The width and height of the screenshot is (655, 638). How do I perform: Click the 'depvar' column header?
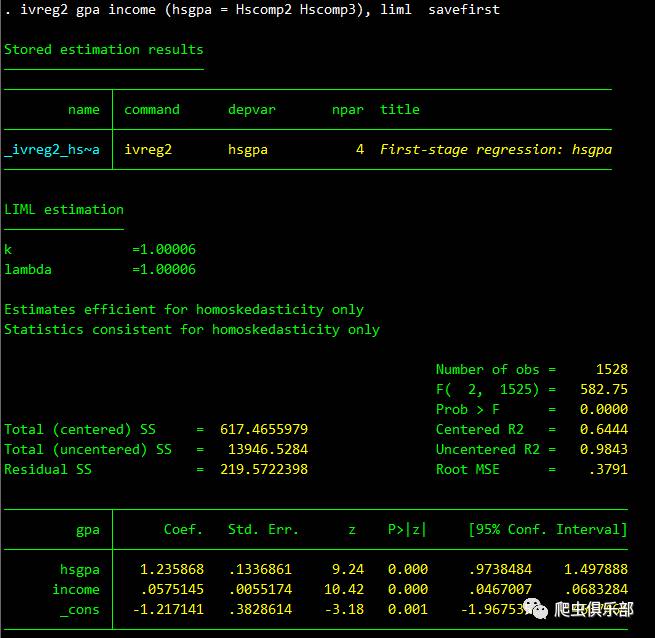pos(251,110)
